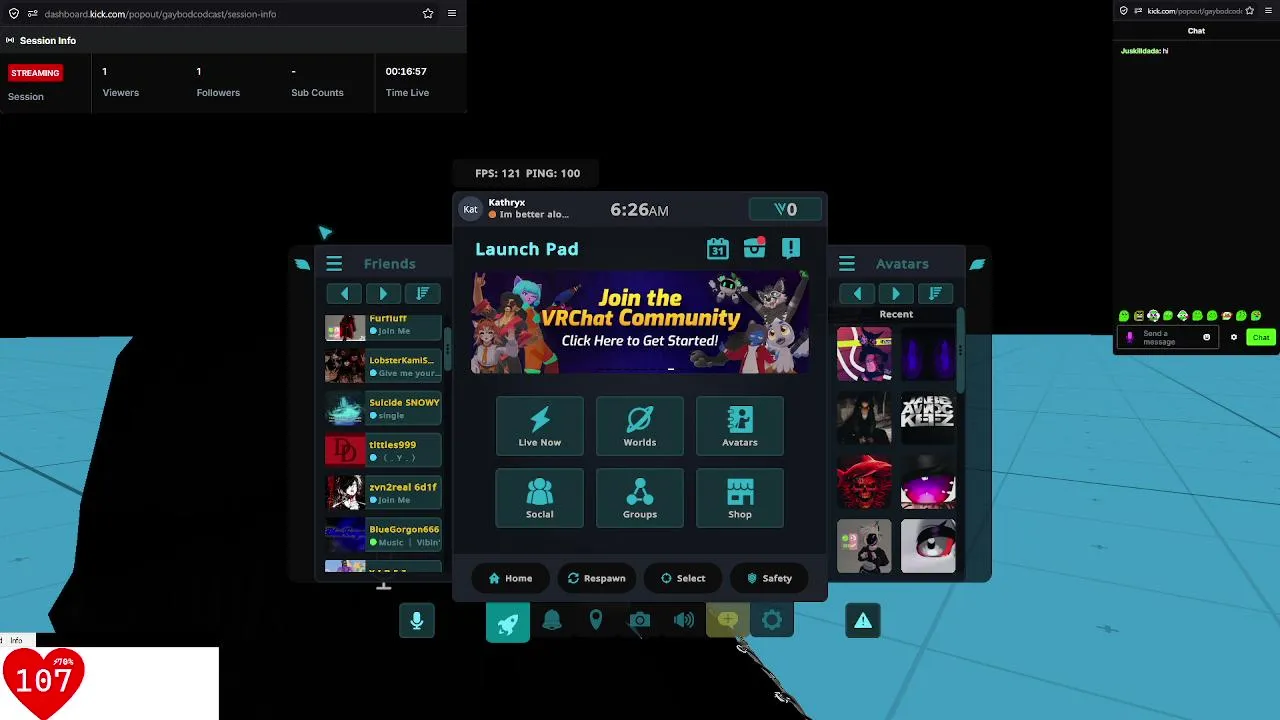Open the Shop tile
This screenshot has width=1280, height=720.
(740, 498)
